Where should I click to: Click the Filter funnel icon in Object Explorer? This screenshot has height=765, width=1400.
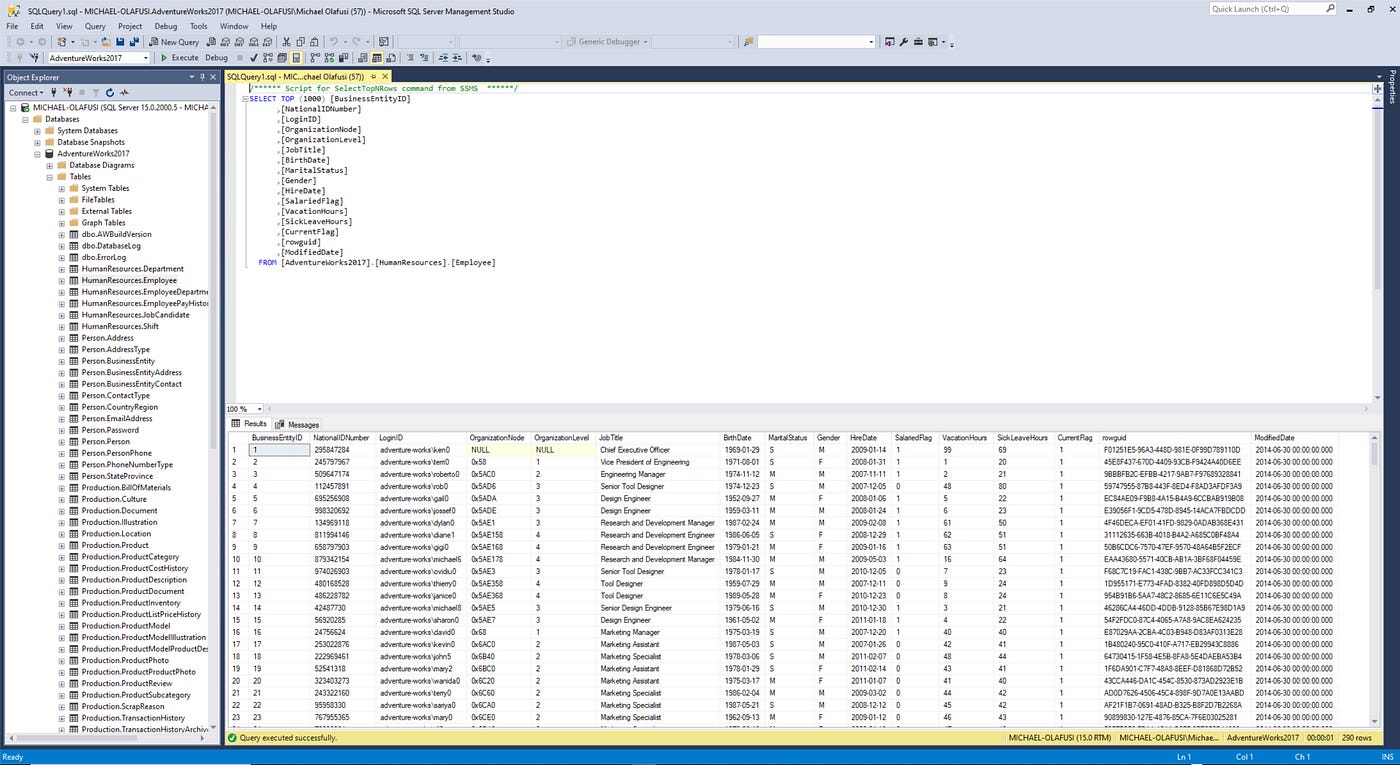pyautogui.click(x=96, y=93)
